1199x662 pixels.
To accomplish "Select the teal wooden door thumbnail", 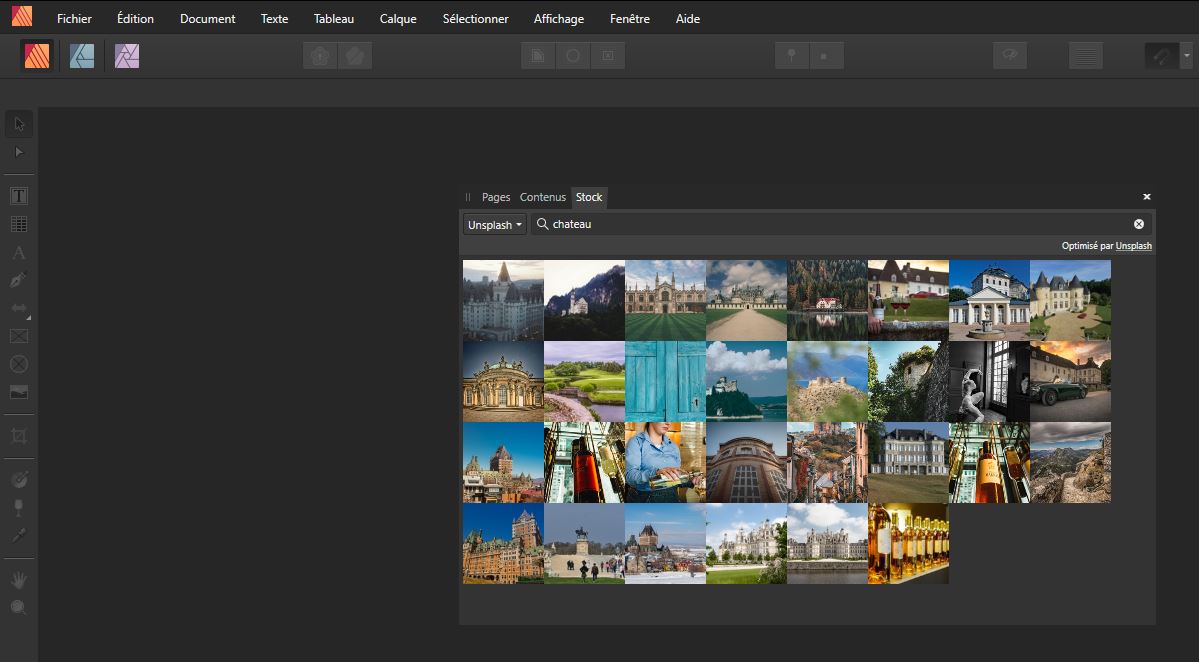I will pos(665,381).
